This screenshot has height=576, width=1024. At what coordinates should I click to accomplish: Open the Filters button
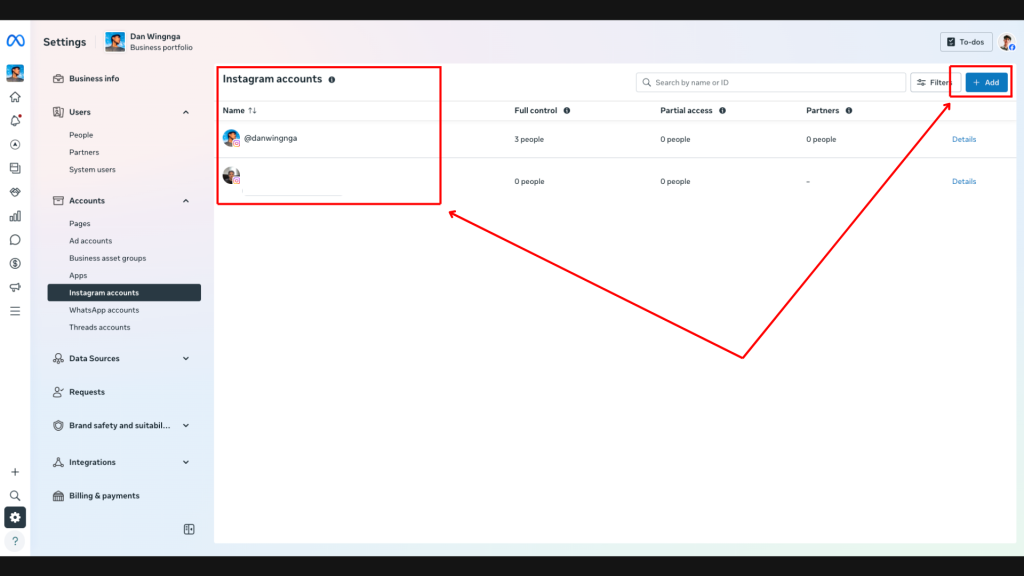(x=935, y=82)
